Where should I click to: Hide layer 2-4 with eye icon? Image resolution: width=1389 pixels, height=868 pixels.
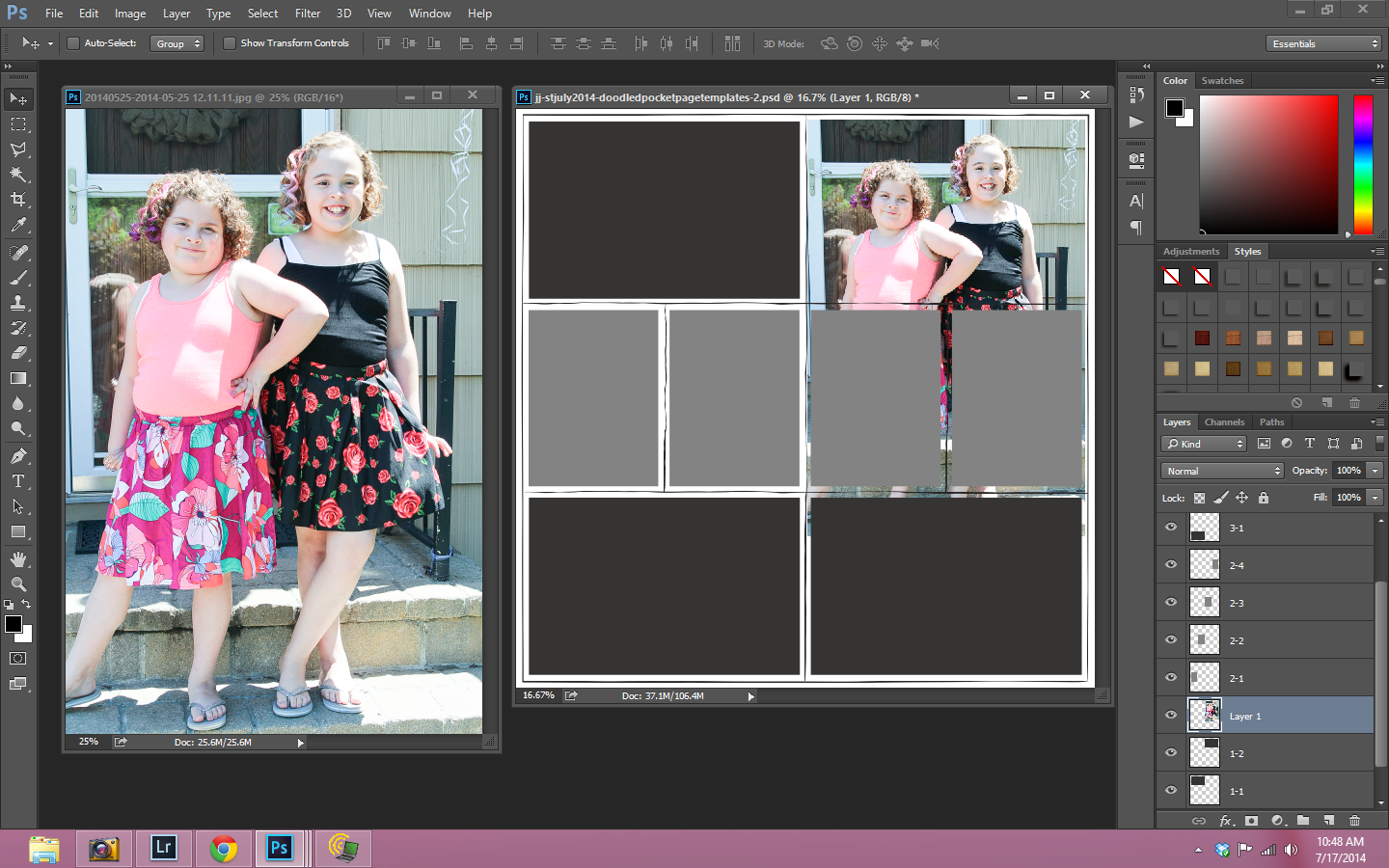coord(1171,565)
